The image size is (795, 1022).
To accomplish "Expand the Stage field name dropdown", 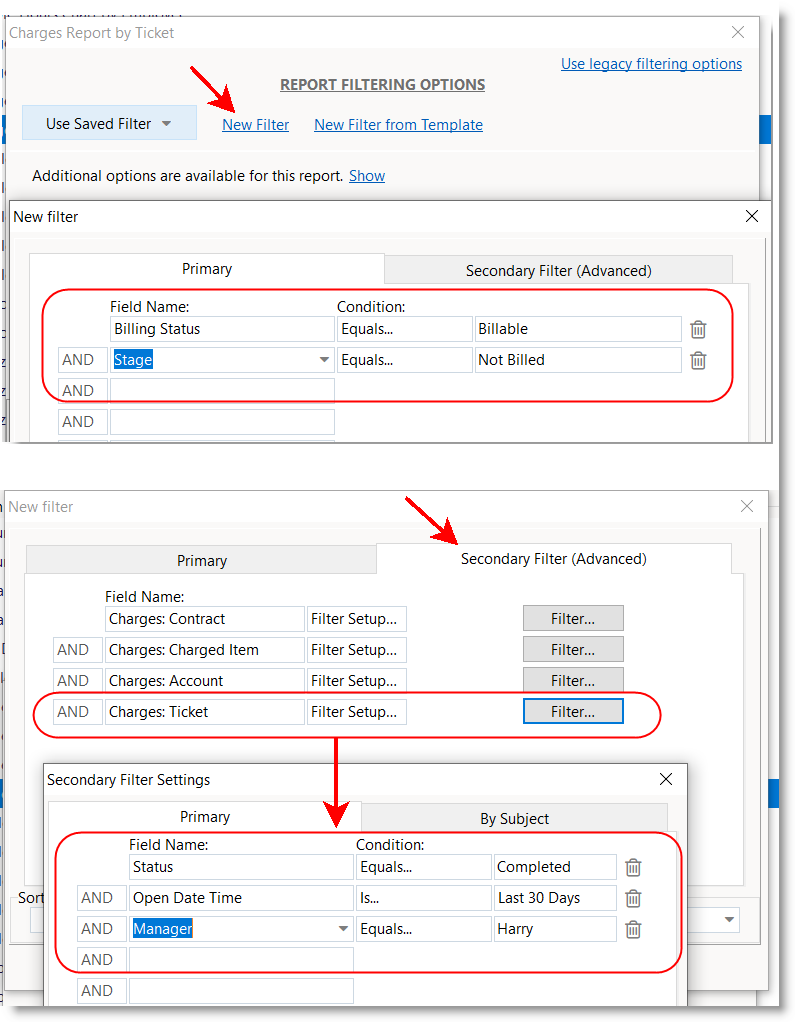I will pyautogui.click(x=324, y=360).
